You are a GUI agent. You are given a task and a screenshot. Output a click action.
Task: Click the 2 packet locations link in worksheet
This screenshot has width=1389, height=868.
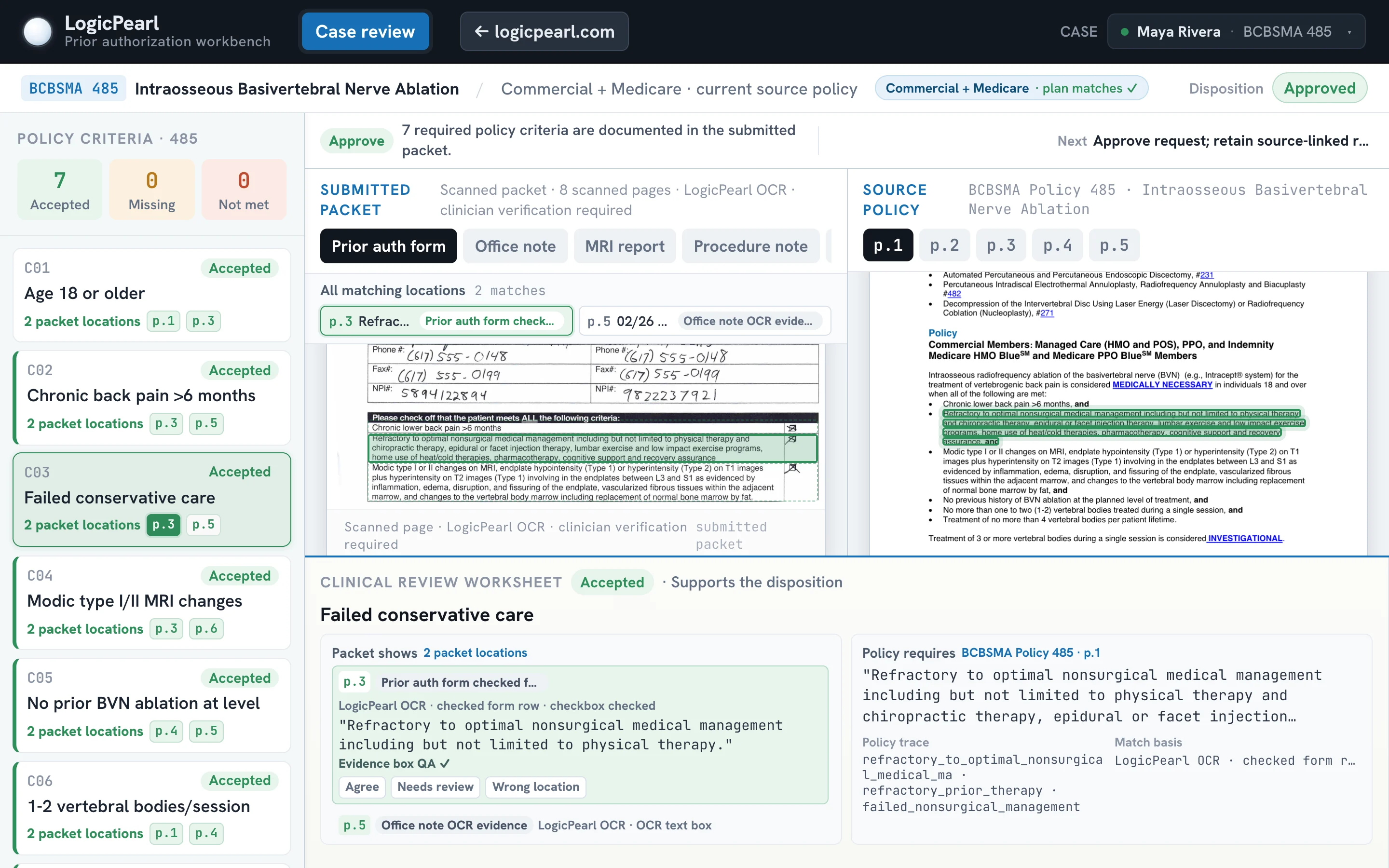(475, 652)
